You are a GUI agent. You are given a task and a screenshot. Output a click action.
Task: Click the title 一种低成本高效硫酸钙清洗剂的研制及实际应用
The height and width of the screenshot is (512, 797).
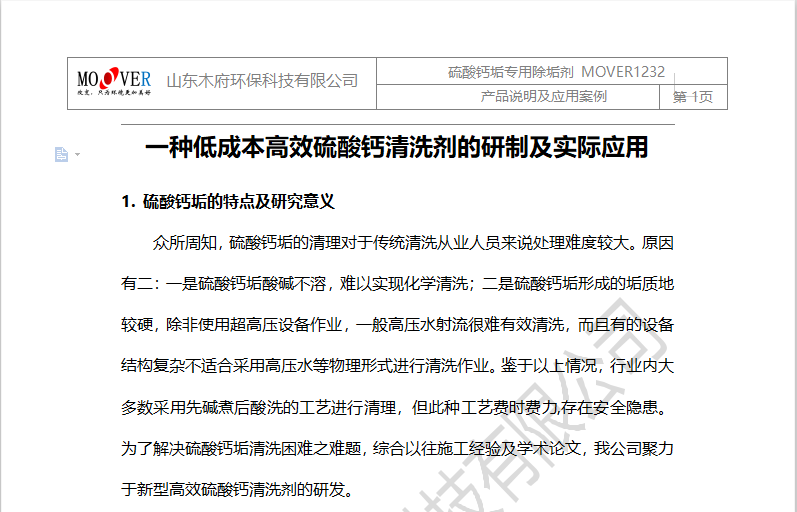(x=397, y=148)
